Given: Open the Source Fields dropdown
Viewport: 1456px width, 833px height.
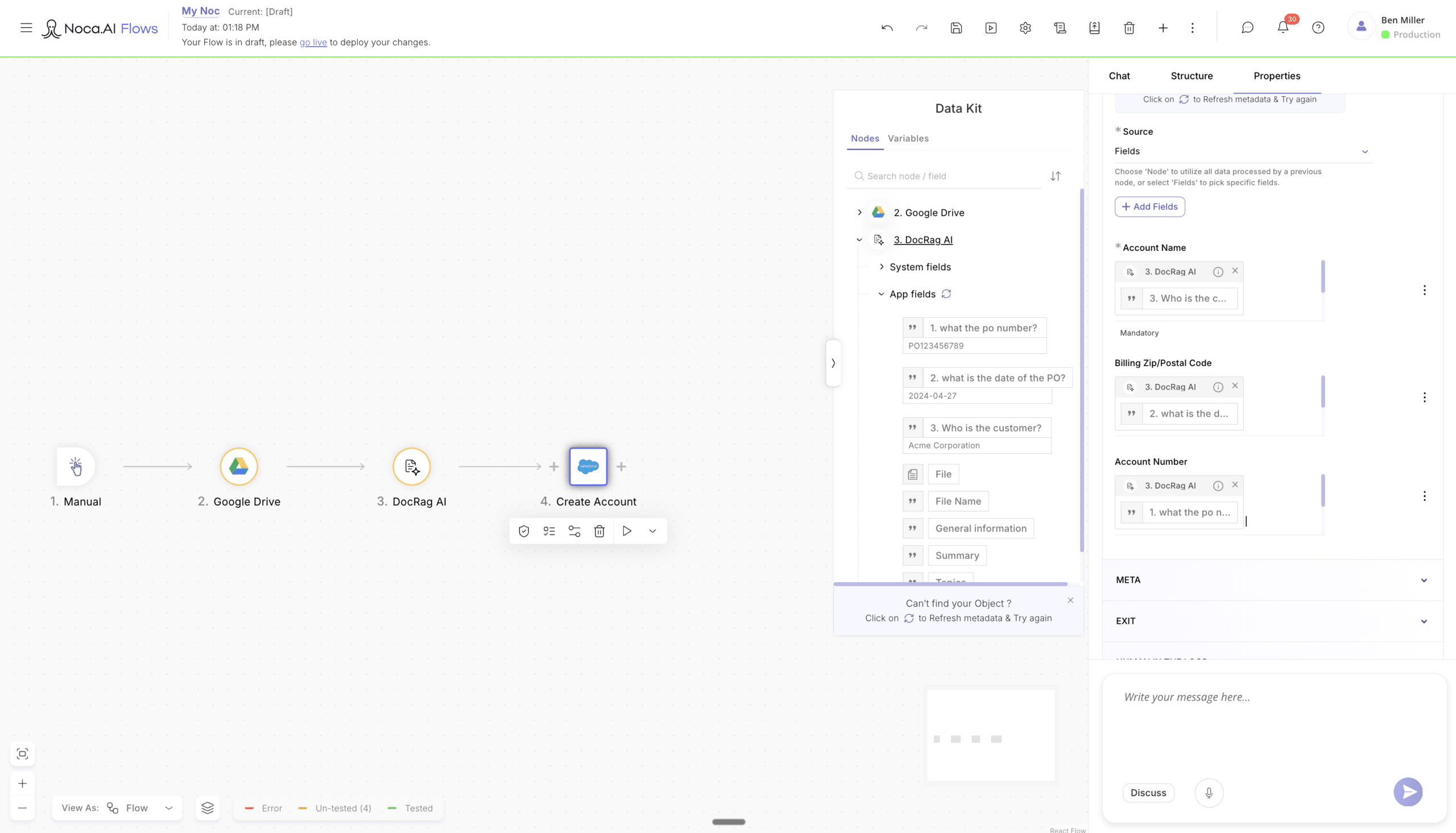Looking at the screenshot, I should click(x=1243, y=151).
